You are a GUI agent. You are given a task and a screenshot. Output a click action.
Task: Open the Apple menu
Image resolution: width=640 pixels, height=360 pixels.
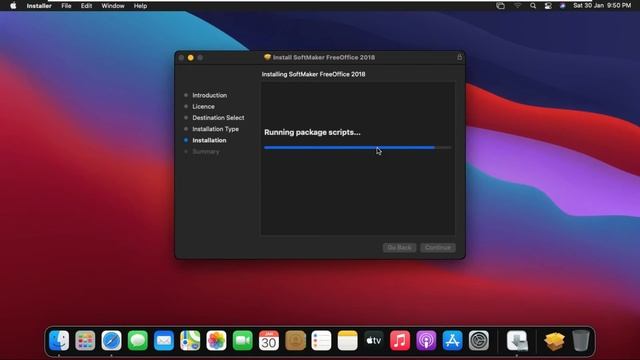[x=13, y=6]
